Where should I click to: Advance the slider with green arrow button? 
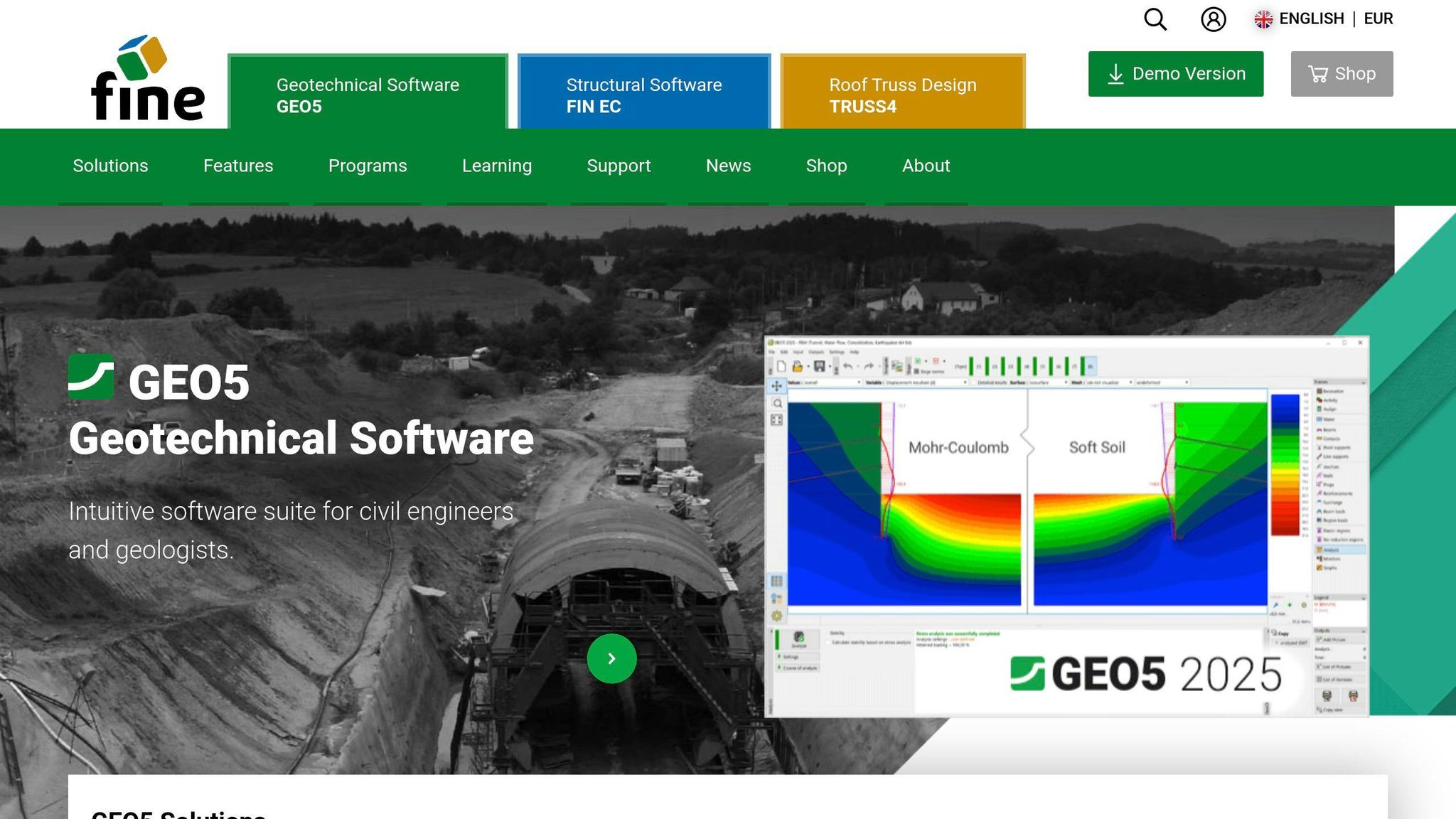click(x=611, y=658)
